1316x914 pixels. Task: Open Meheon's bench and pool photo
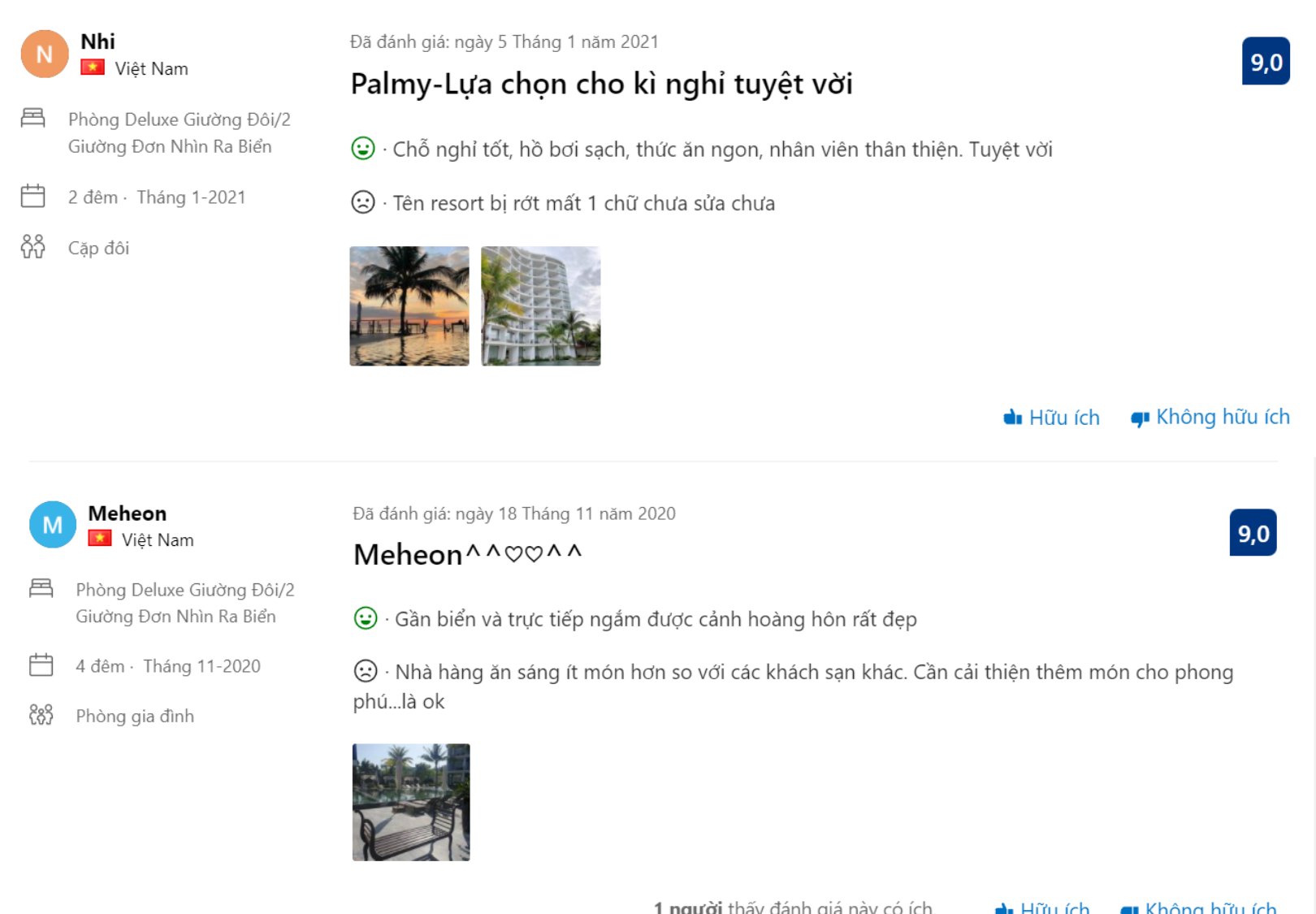pos(411,802)
